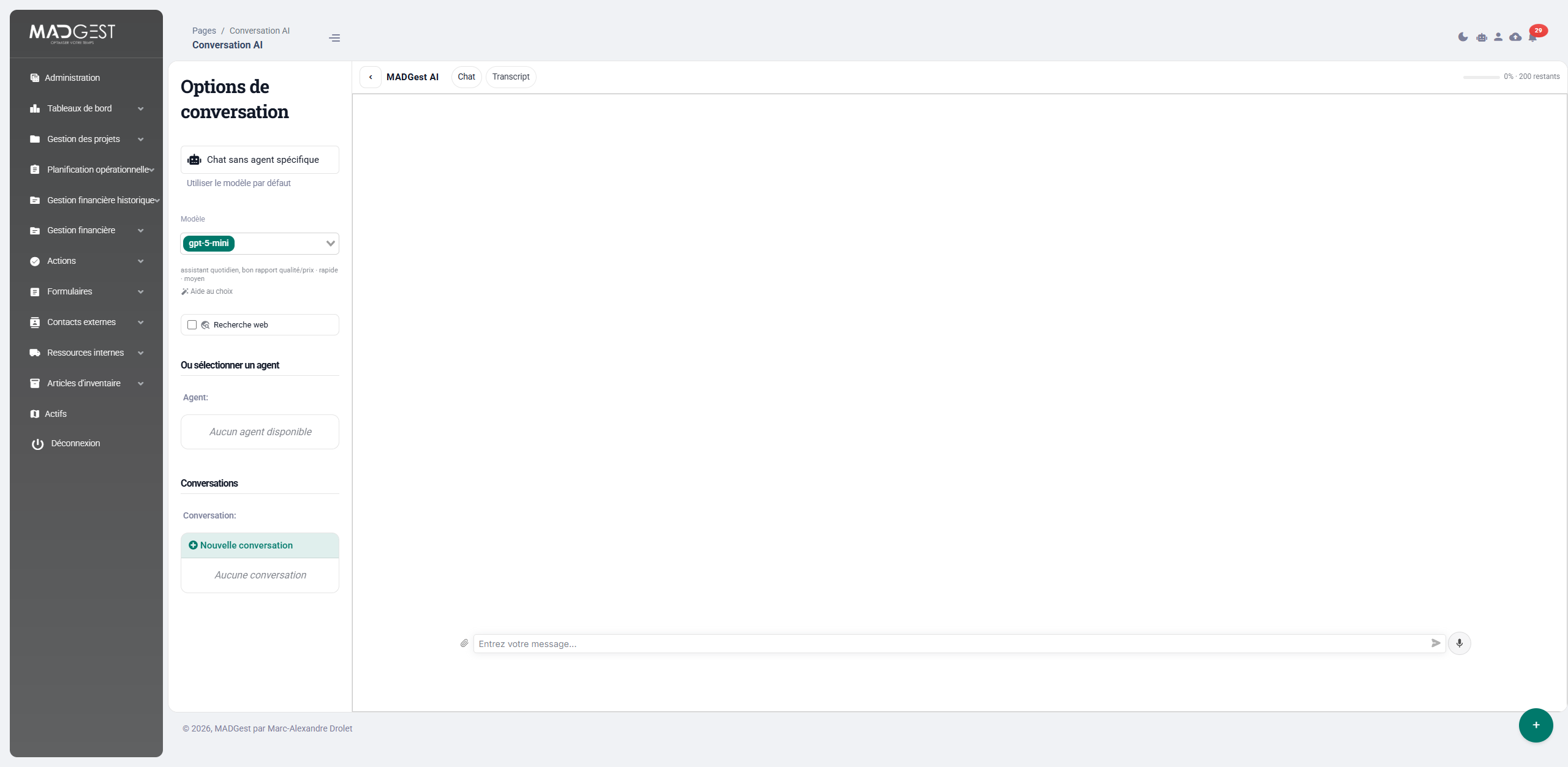This screenshot has width=1568, height=767.
Task: Click the microphone icon for voice input
Action: coord(1459,643)
